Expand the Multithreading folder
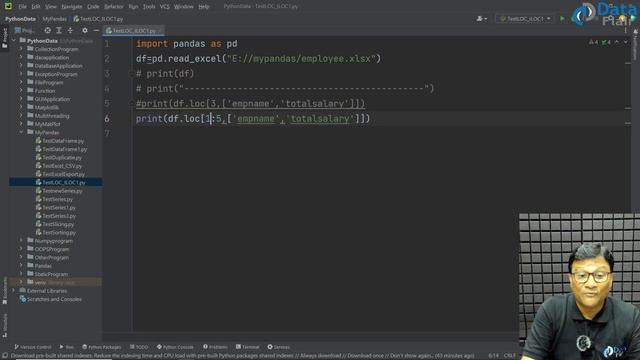 click(21, 116)
